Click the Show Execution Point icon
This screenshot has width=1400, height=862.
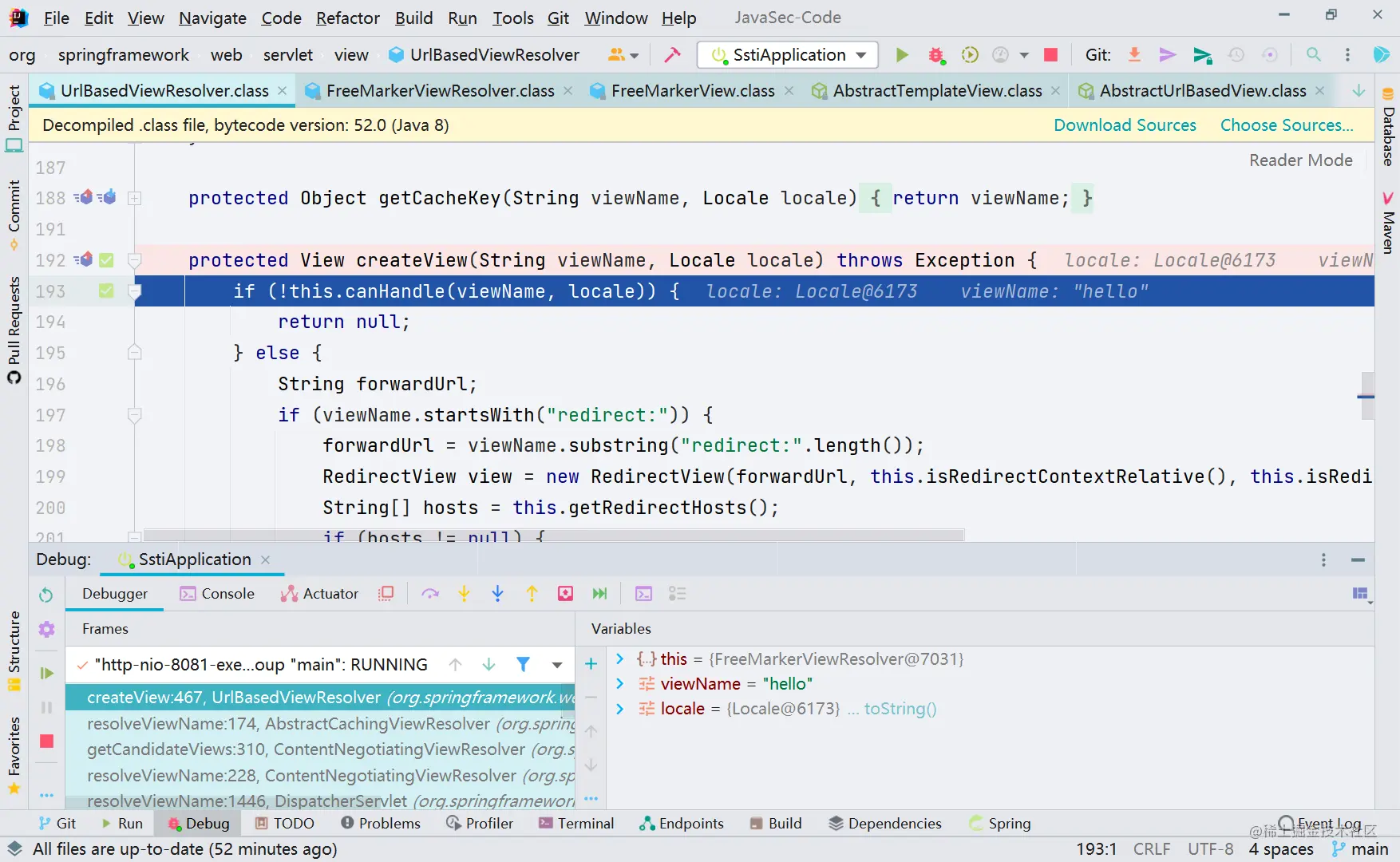pyautogui.click(x=386, y=594)
